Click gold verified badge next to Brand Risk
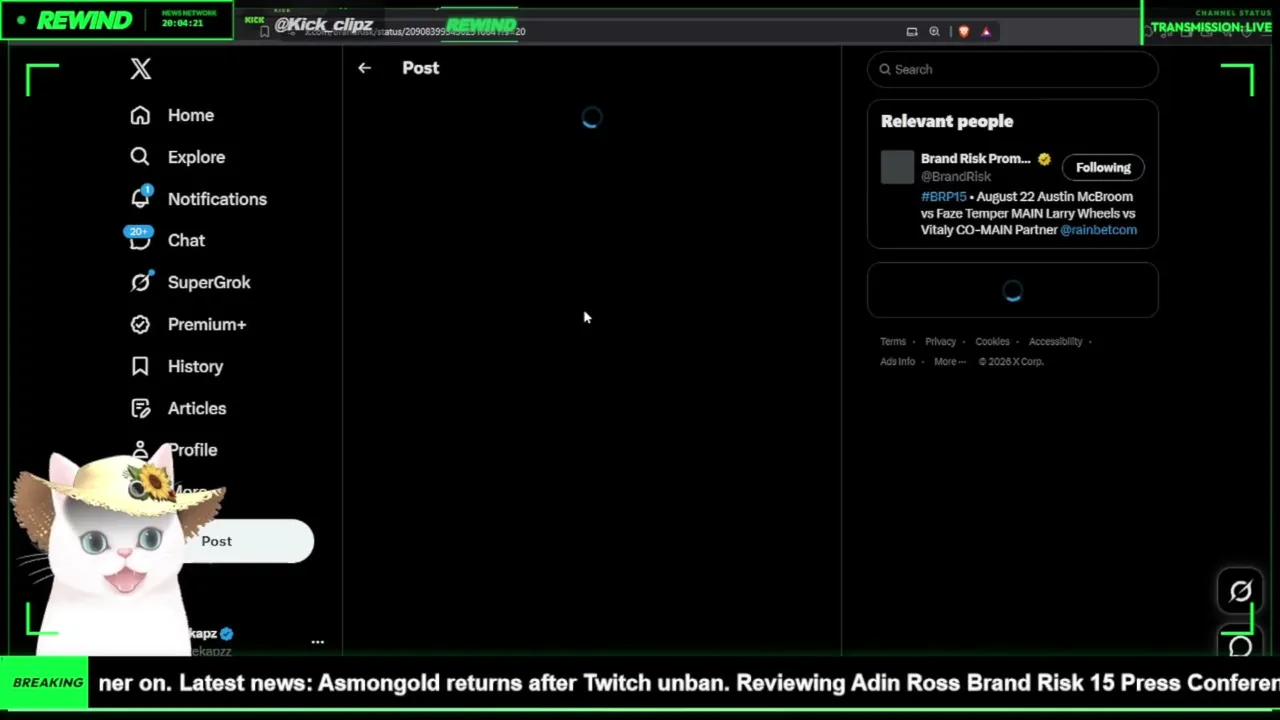The width and height of the screenshot is (1280, 720). coord(1044,159)
